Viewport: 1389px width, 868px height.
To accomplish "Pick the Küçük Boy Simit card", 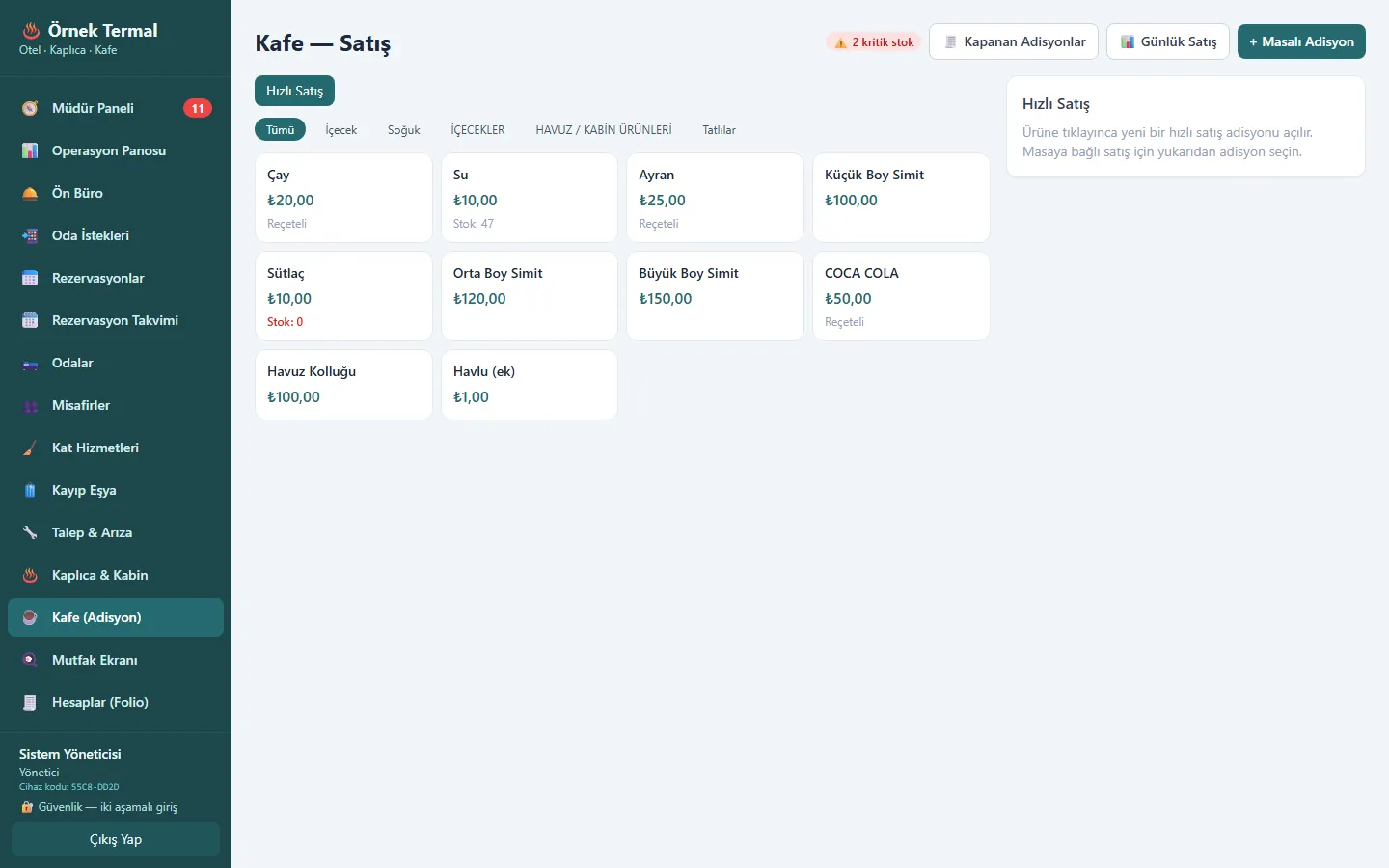I will point(901,198).
